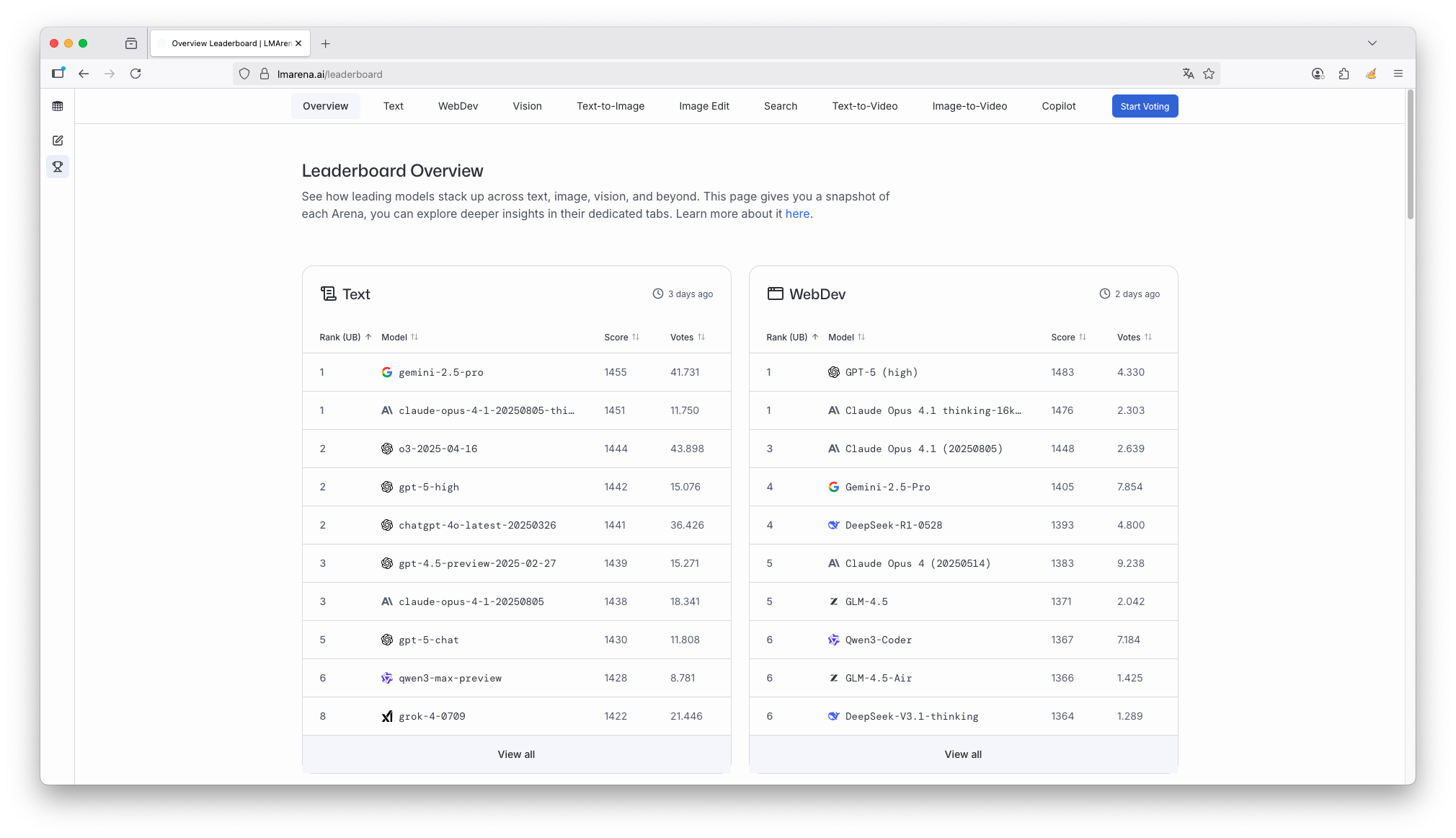Reload the page with refresh icon

(x=136, y=74)
